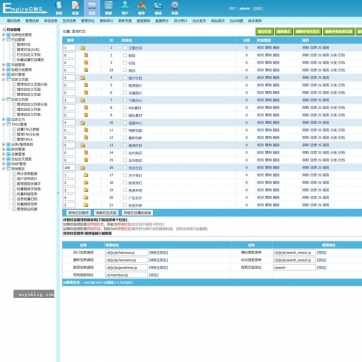
Task: Tick the checkbox in row ID 4
Action: pos(125,78)
